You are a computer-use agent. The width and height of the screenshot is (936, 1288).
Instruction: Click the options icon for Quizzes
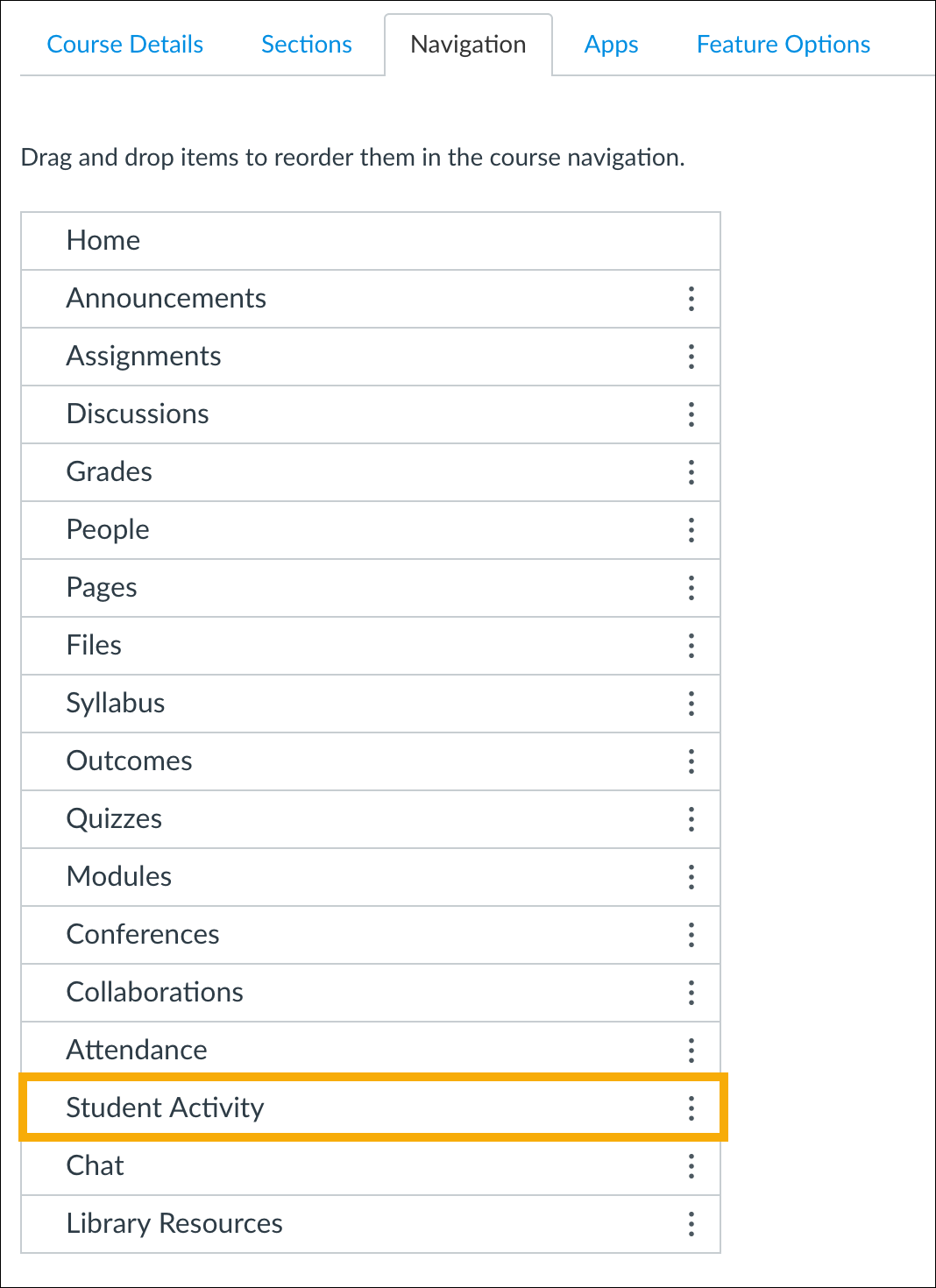(691, 819)
